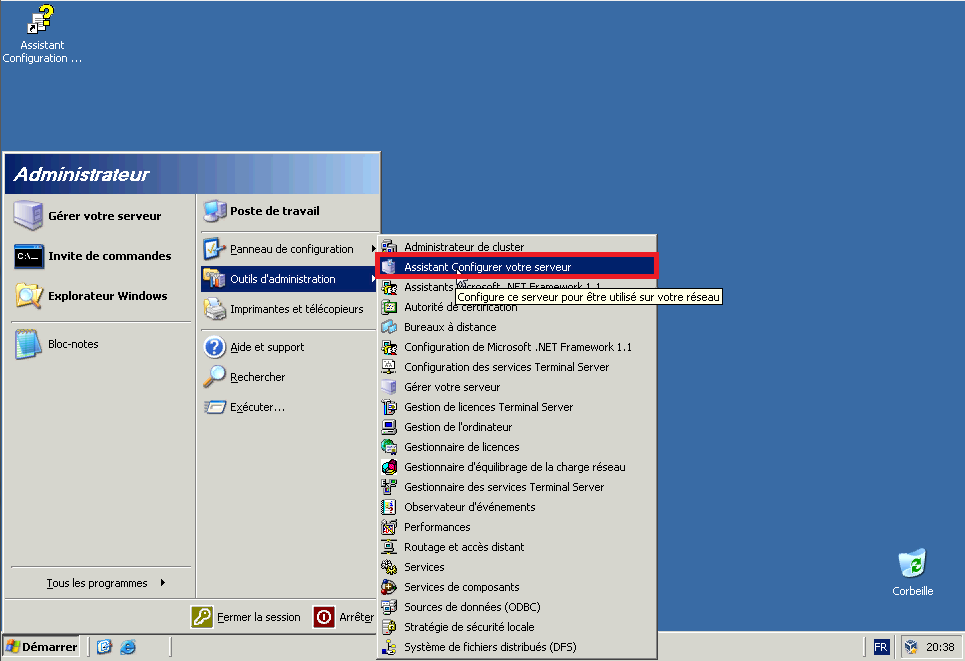965x661 pixels.
Task: Open Explorateur Windows via its icon
Action: (x=28, y=296)
